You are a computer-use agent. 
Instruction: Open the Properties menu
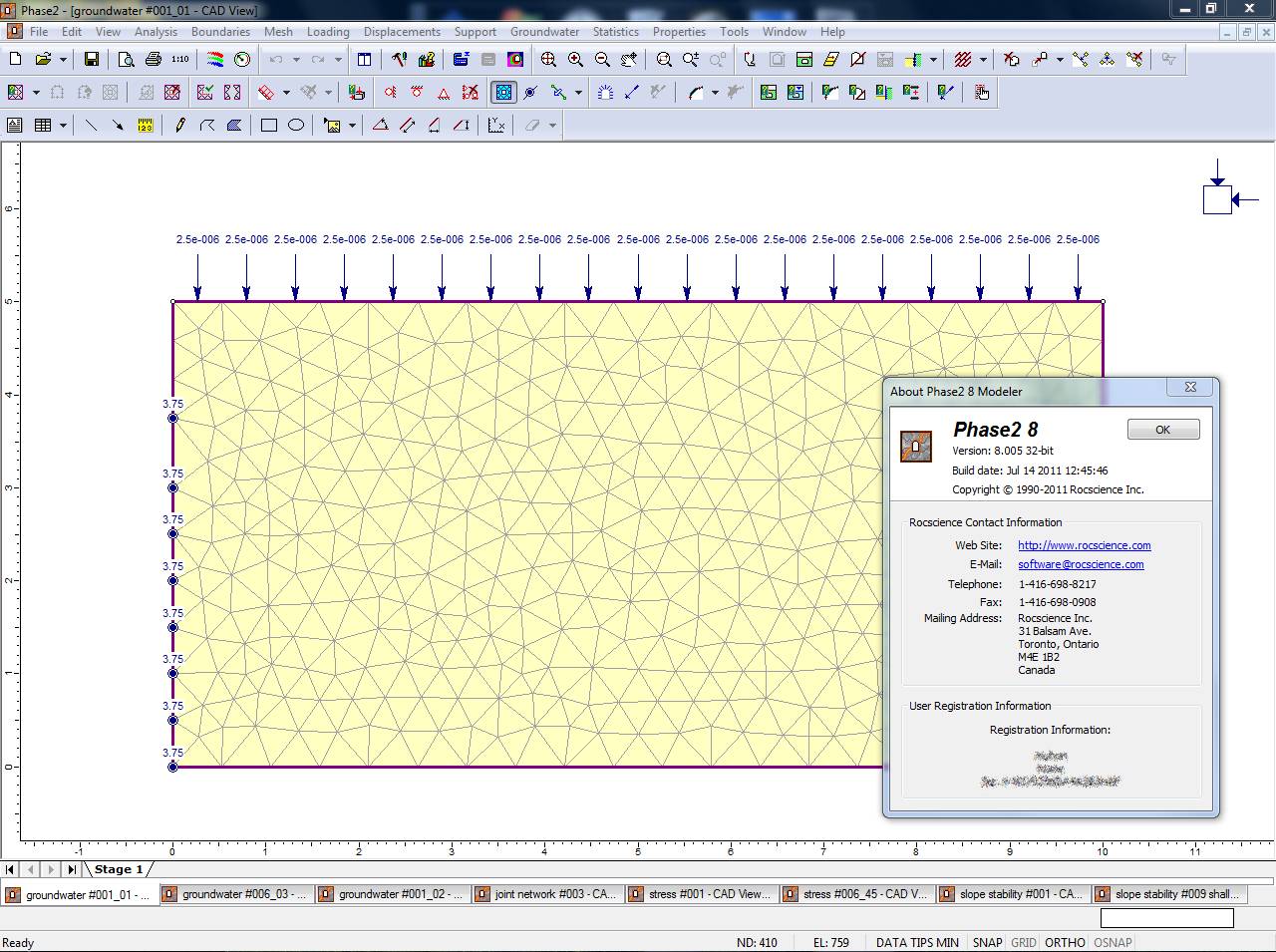coord(679,32)
